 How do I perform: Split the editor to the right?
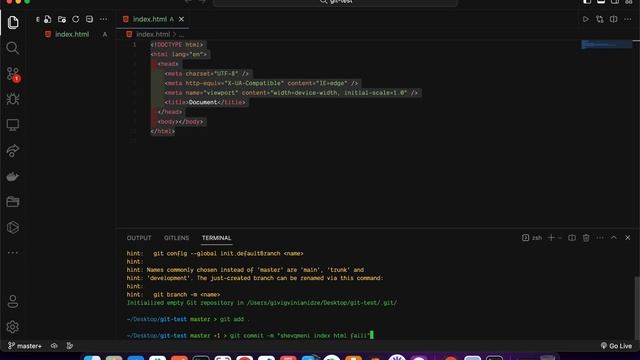point(613,19)
